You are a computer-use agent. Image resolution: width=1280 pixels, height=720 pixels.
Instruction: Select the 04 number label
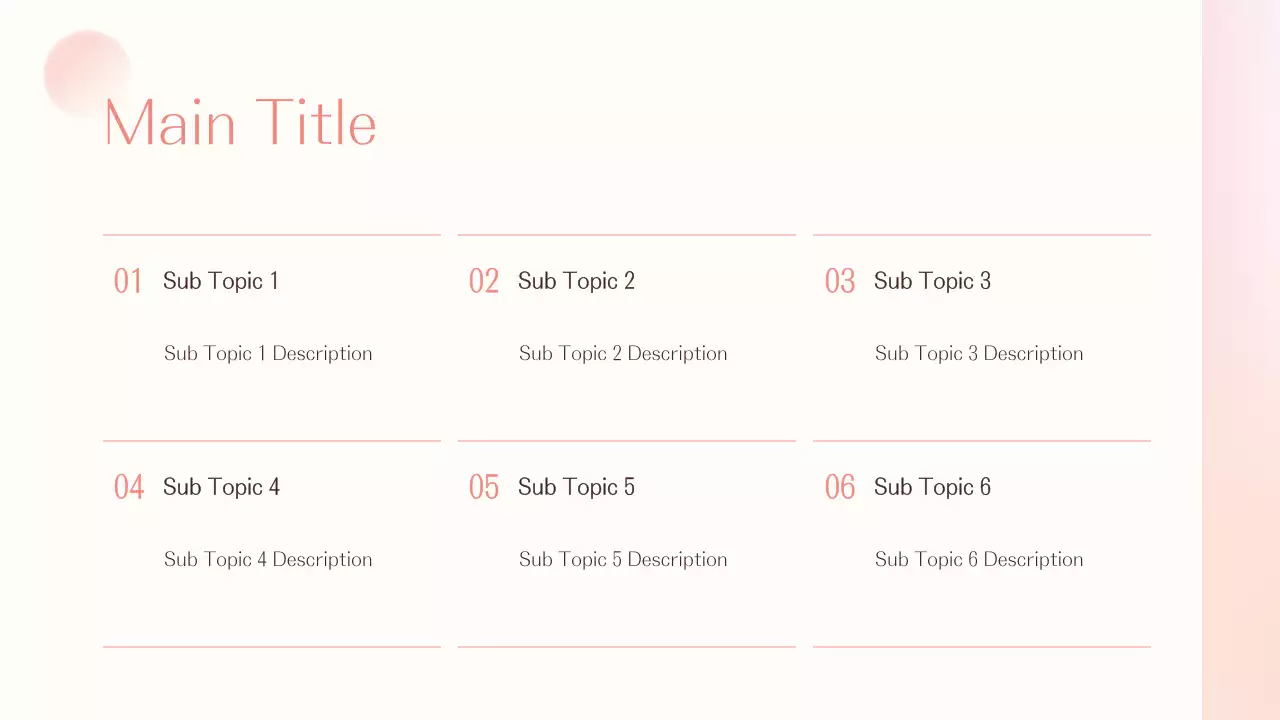point(129,487)
